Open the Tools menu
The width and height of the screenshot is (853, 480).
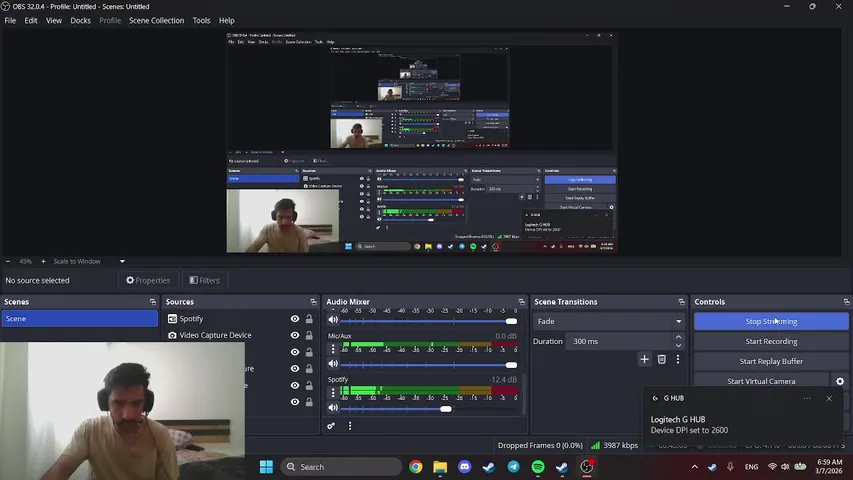pyautogui.click(x=201, y=21)
